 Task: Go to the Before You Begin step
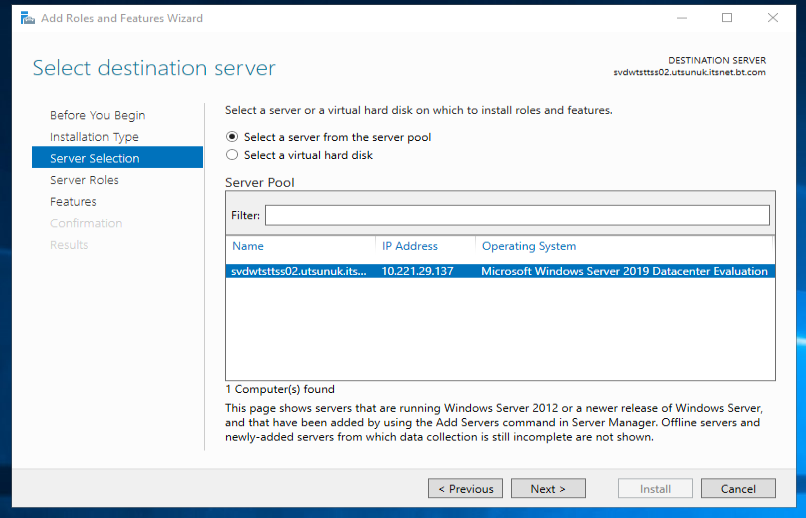point(98,115)
